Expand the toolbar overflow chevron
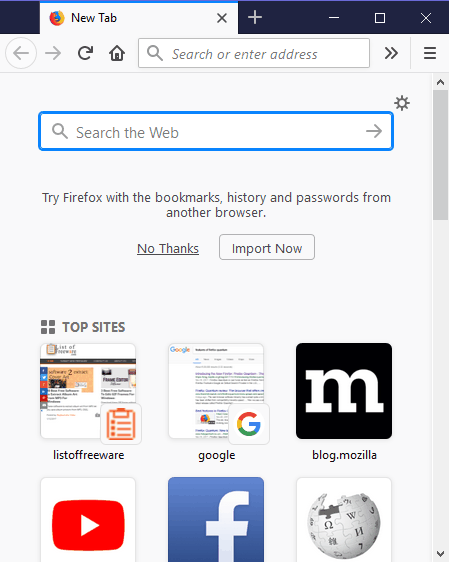This screenshot has height=562, width=449. point(391,53)
